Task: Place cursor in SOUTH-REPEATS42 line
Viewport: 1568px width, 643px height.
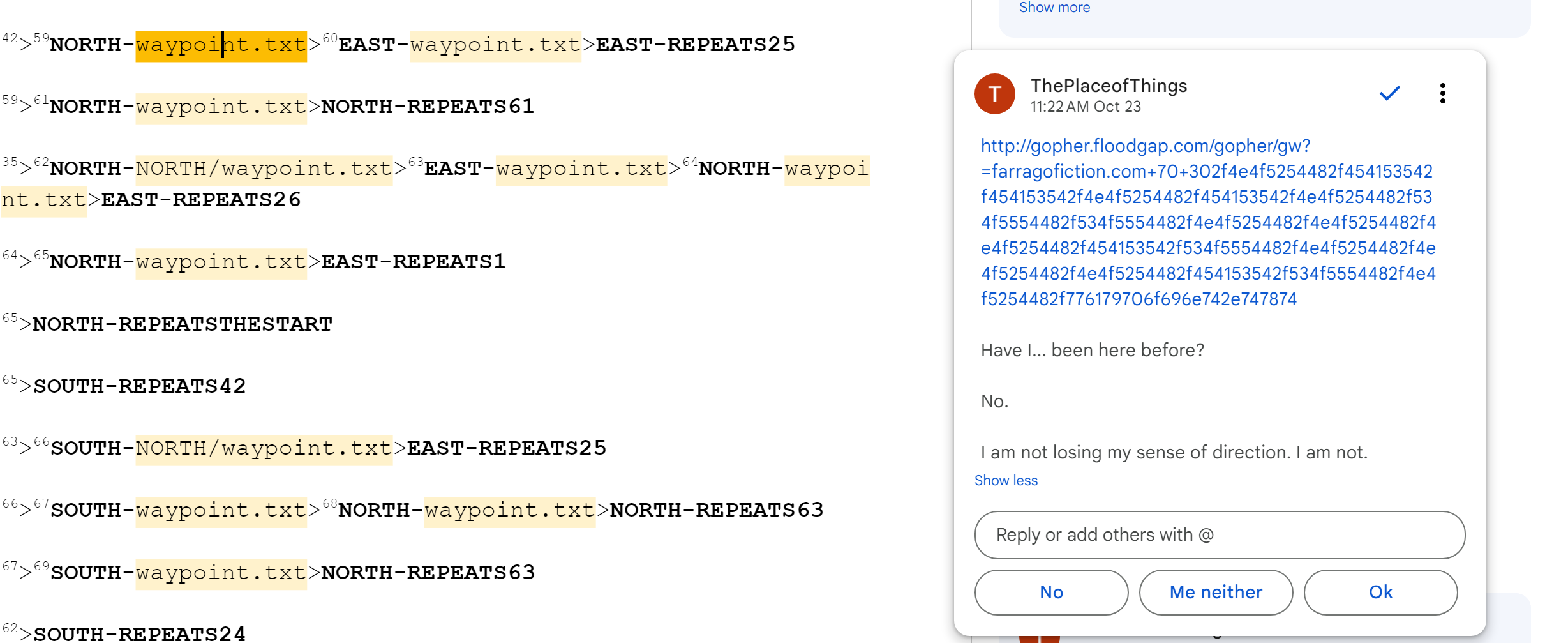Action: (x=139, y=386)
